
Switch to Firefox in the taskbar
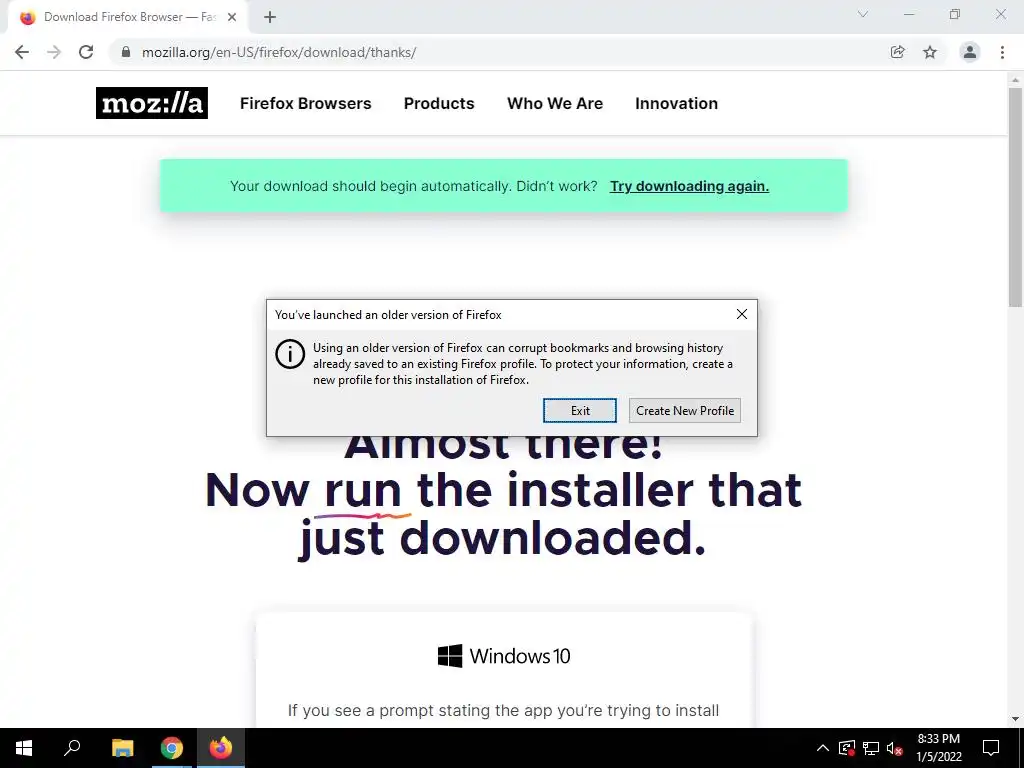[221, 748]
